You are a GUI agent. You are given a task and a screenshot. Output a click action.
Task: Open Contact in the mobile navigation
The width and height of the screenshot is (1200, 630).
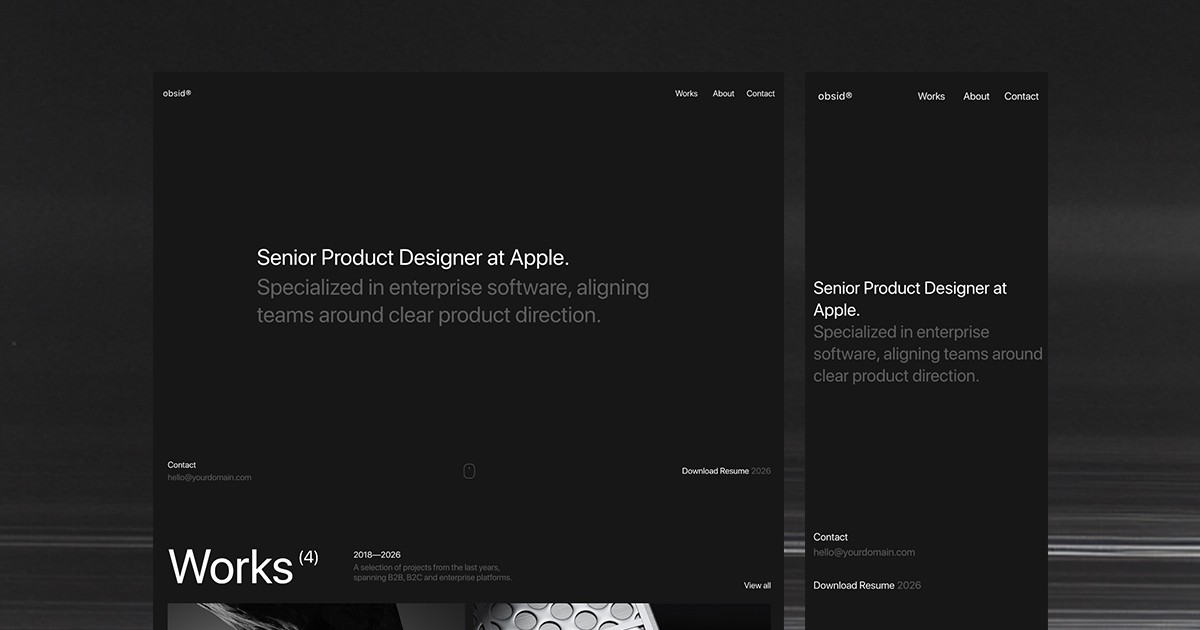(x=1021, y=96)
